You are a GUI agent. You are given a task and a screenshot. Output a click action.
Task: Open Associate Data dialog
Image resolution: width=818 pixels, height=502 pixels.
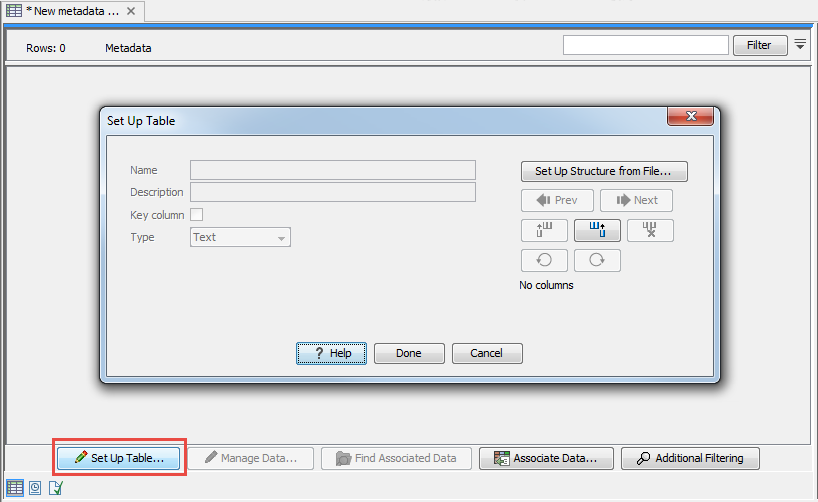545,458
